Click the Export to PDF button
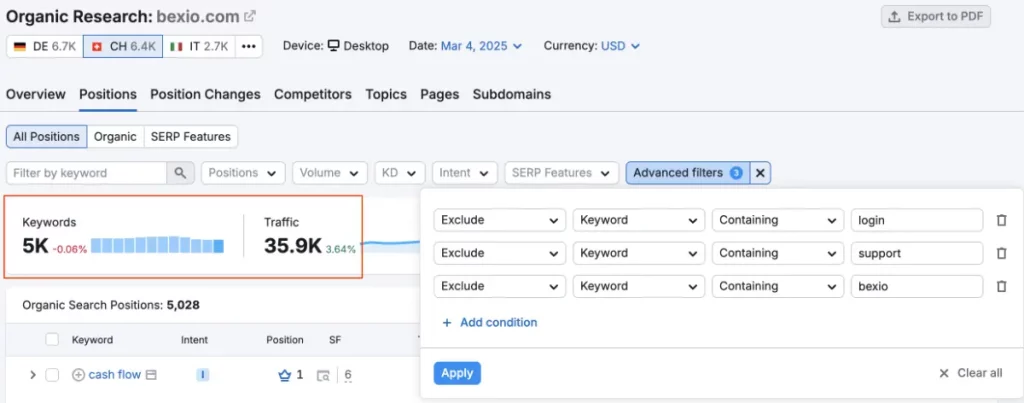The image size is (1024, 403). (x=936, y=16)
